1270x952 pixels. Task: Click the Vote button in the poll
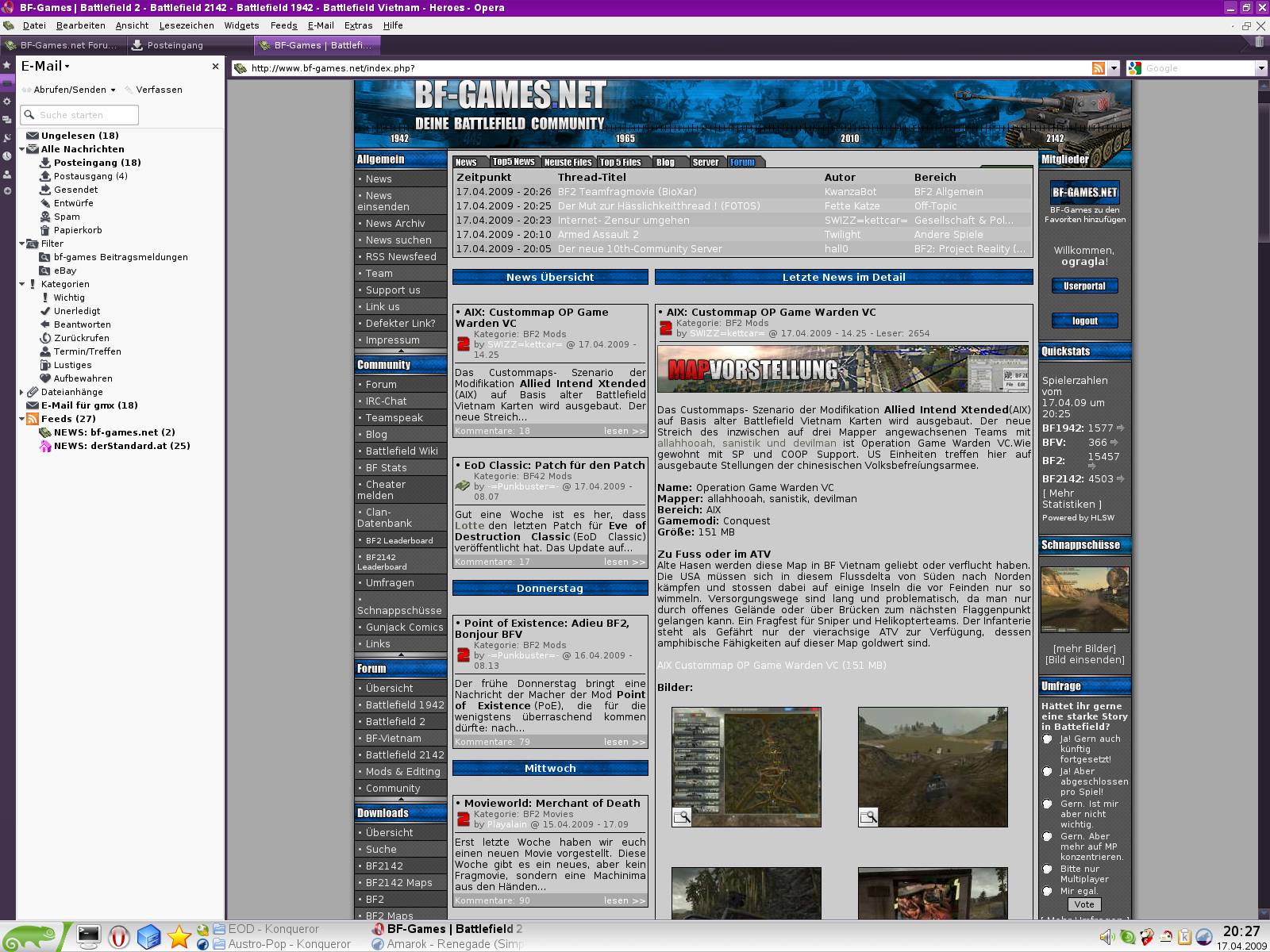(x=1084, y=904)
